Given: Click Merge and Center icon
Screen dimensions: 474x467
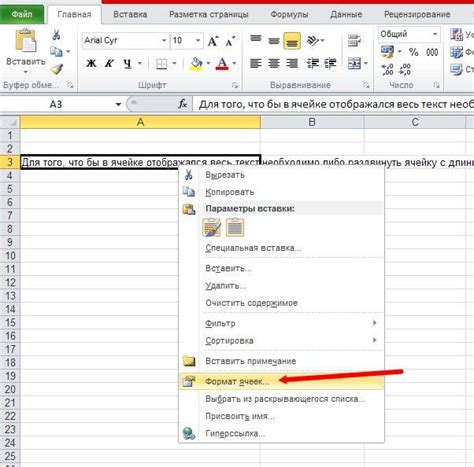Looking at the screenshot, I should (x=354, y=63).
